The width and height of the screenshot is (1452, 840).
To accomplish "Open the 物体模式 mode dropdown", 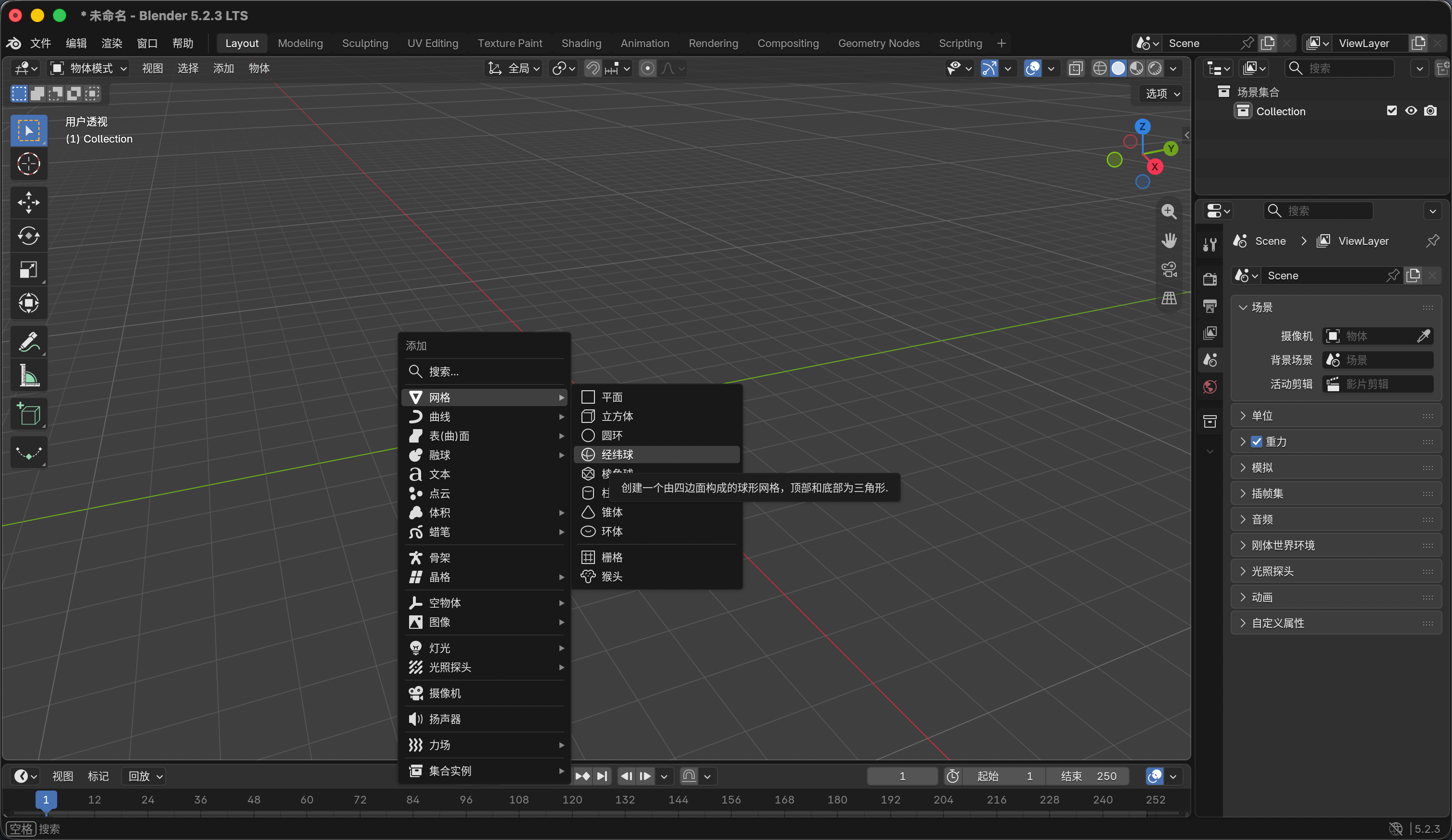I will pos(88,69).
